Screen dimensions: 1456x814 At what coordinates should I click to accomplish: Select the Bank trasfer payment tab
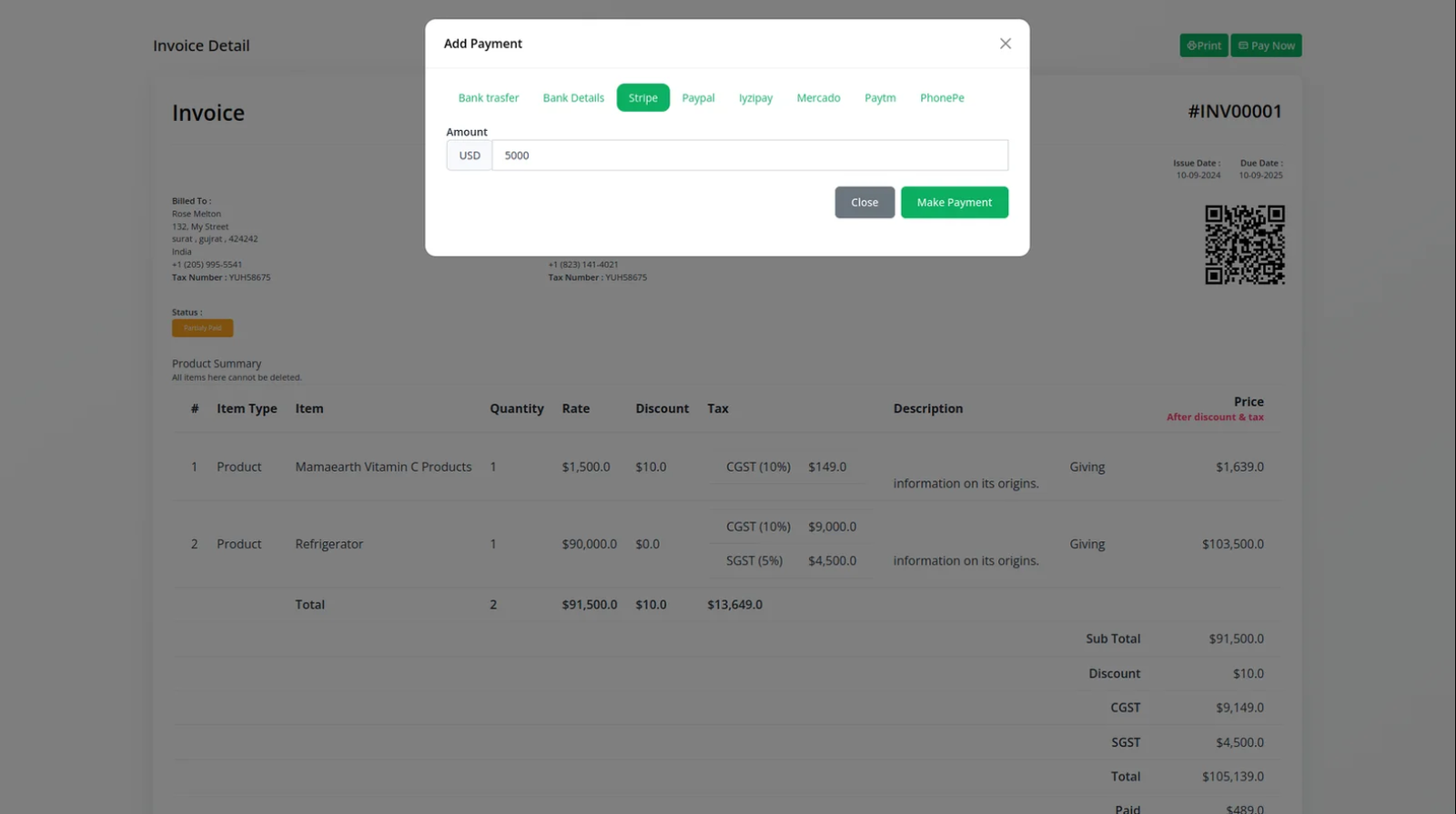(x=489, y=97)
